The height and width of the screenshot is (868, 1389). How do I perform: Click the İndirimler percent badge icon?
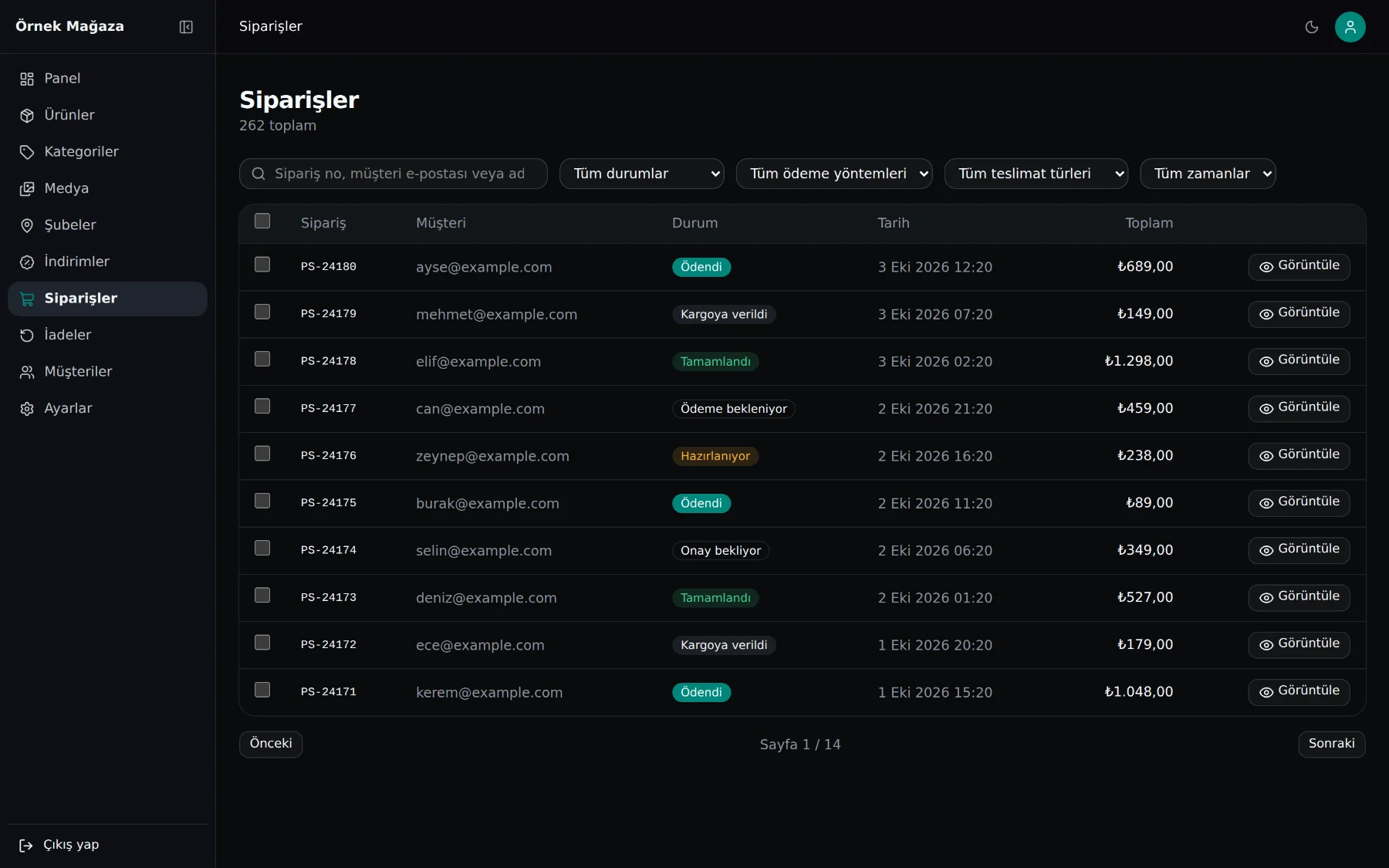[27, 262]
